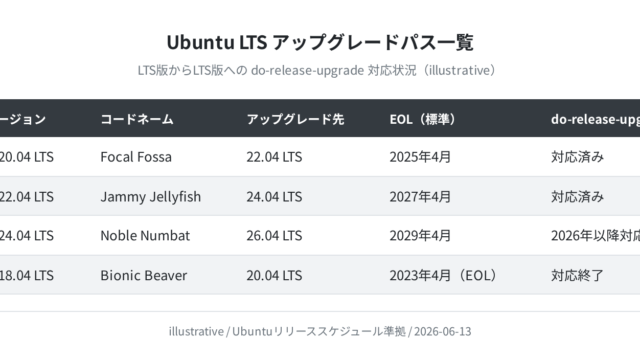640x360 pixels.
Task: Click 24.04 LTS in the Jammy Jellyfish row
Action: 274,197
